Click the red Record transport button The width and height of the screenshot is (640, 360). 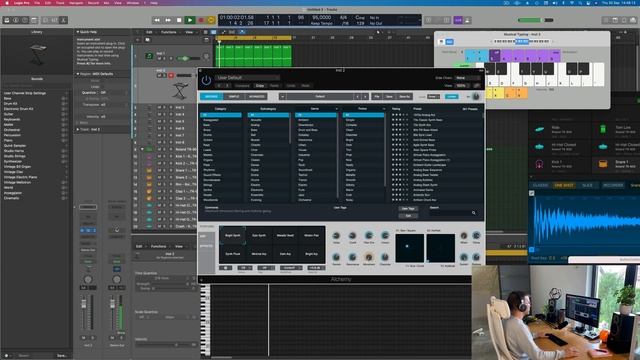coord(201,20)
